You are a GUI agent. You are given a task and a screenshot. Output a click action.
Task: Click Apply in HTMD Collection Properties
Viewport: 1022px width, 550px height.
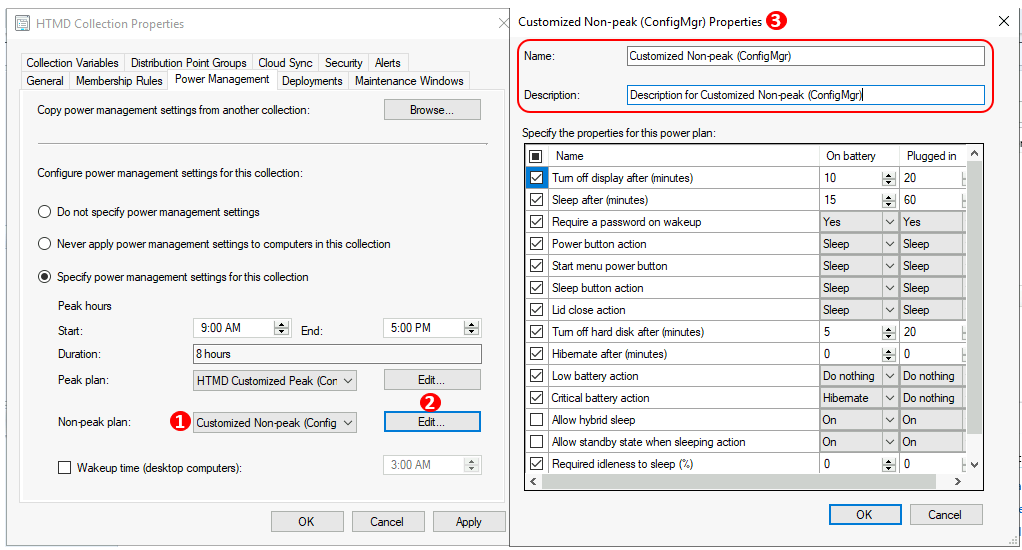468,521
